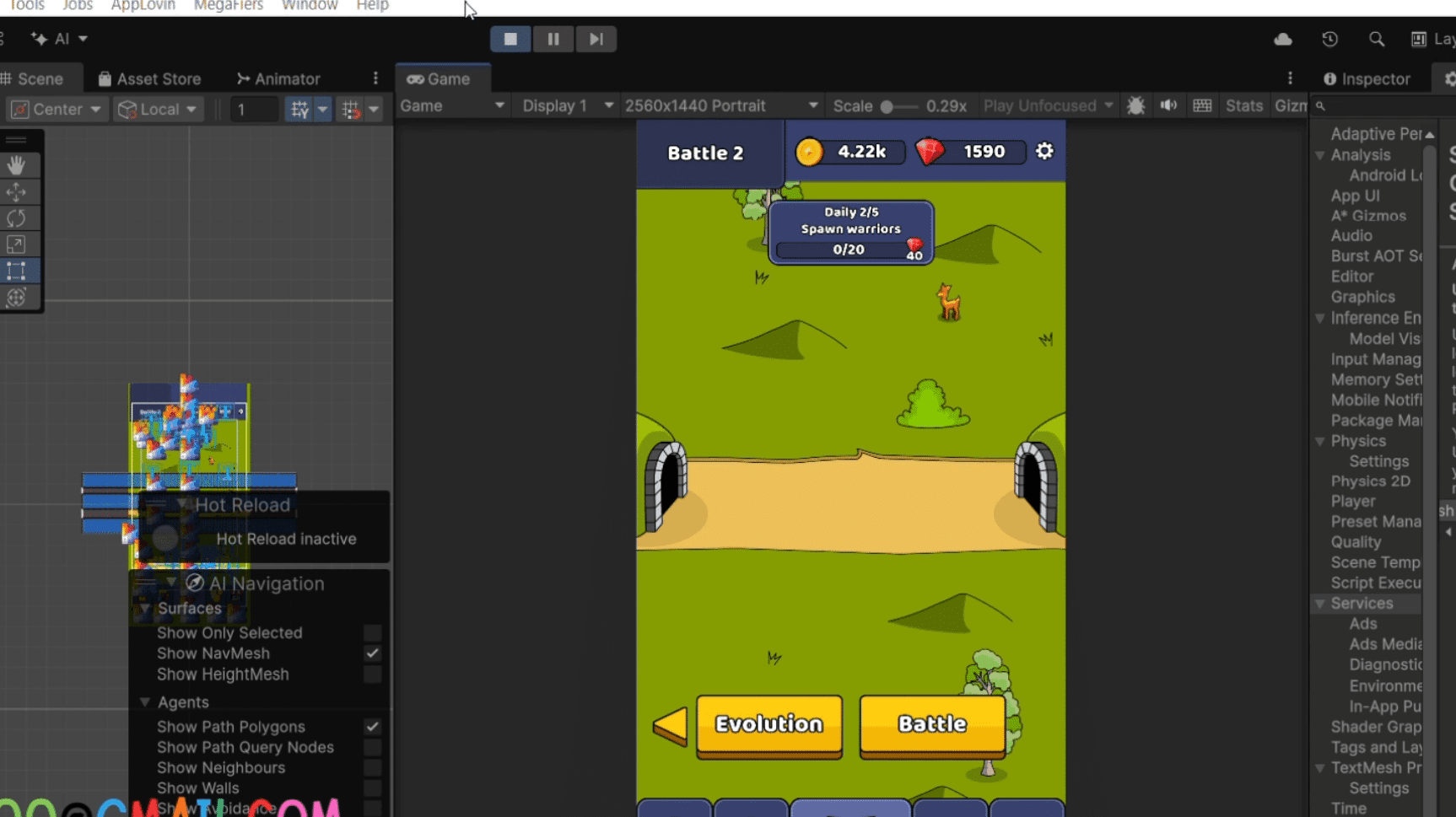Switch to the Inspector tab
1456x817 pixels.
[1368, 78]
